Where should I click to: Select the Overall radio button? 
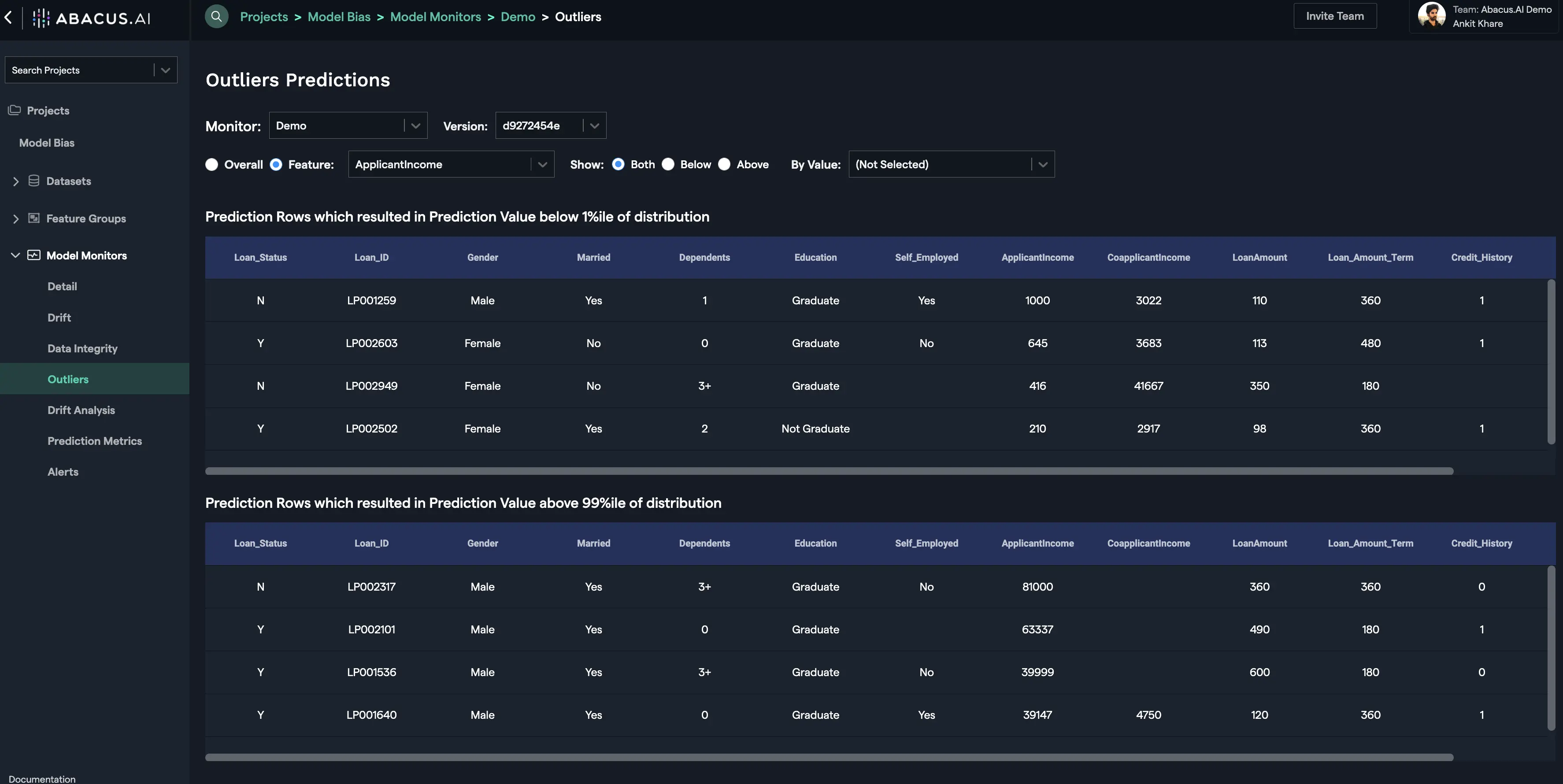click(211, 164)
